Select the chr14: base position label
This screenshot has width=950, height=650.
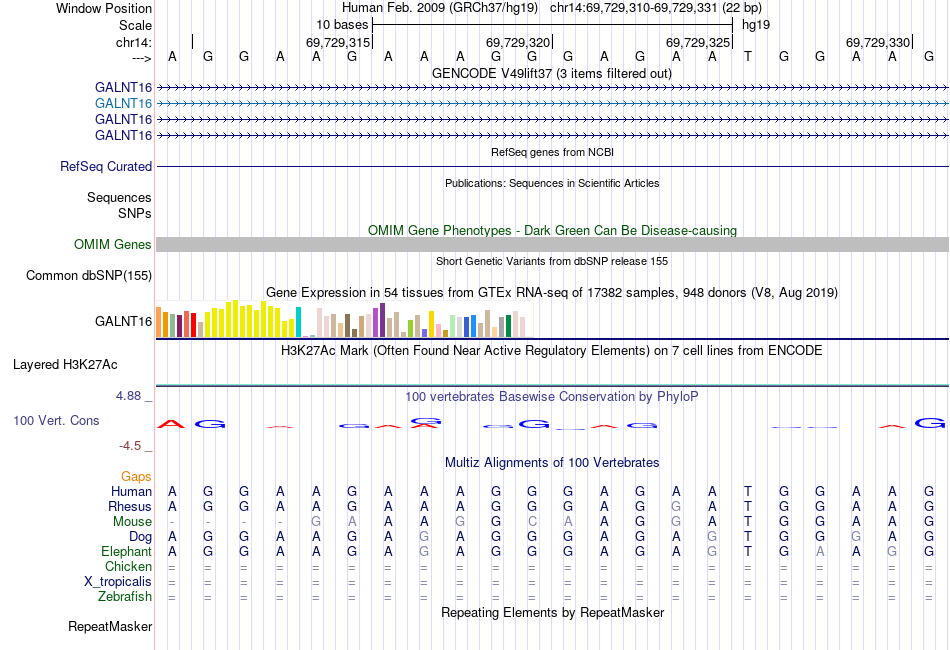pyautogui.click(x=134, y=42)
